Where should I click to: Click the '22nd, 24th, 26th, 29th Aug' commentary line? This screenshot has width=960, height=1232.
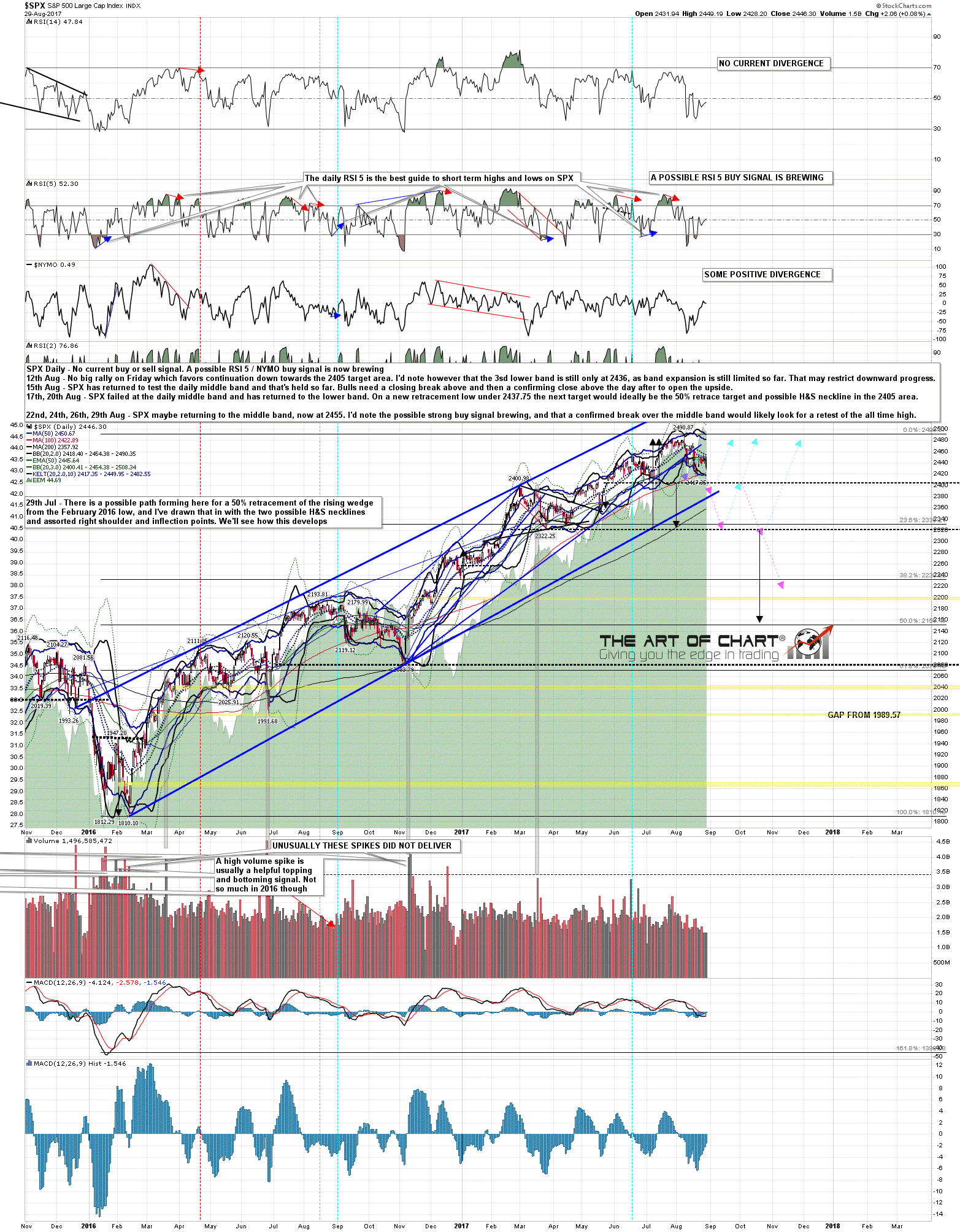click(471, 415)
